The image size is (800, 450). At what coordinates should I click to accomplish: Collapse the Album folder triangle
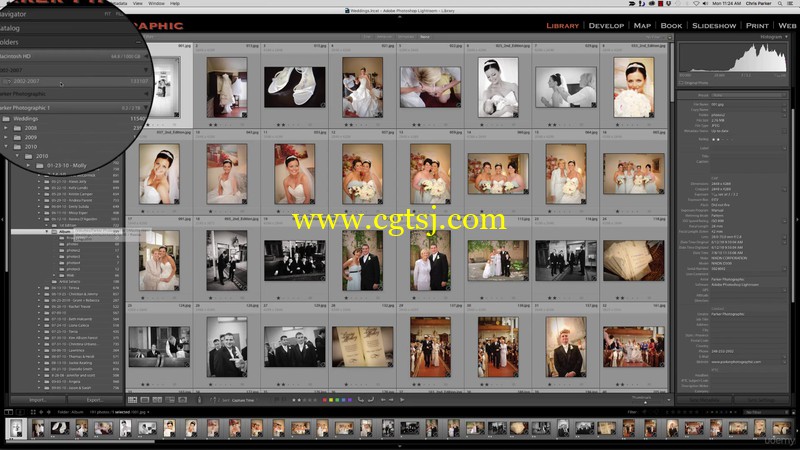click(47, 232)
